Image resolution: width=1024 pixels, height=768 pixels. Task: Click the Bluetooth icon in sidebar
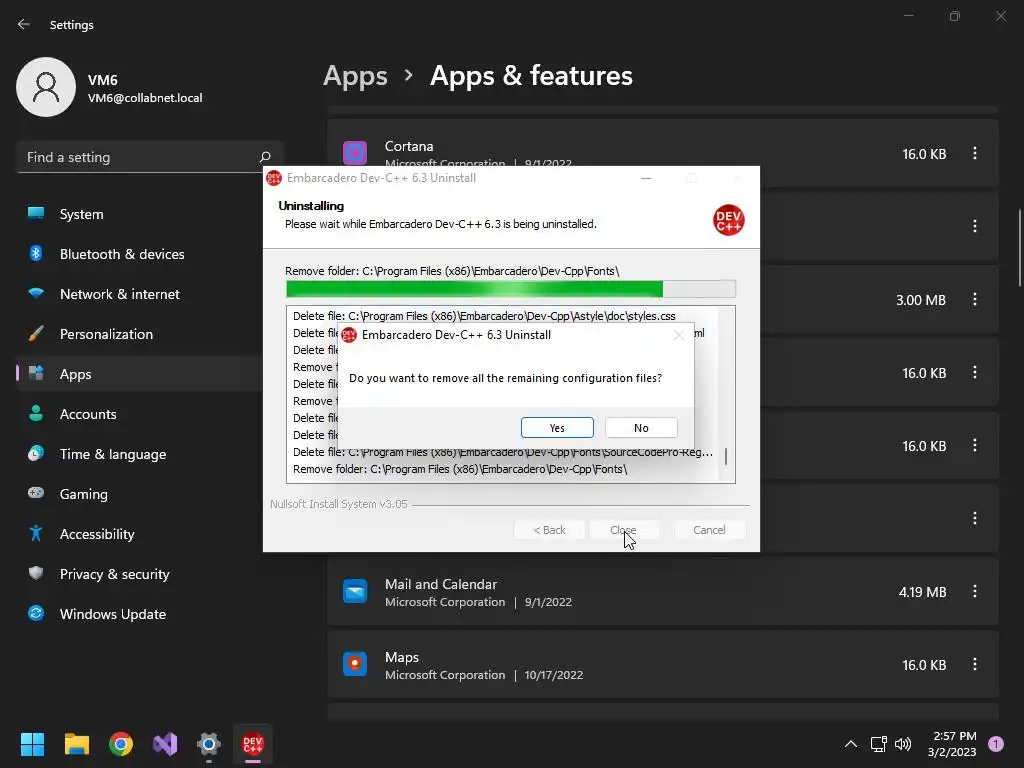click(36, 253)
